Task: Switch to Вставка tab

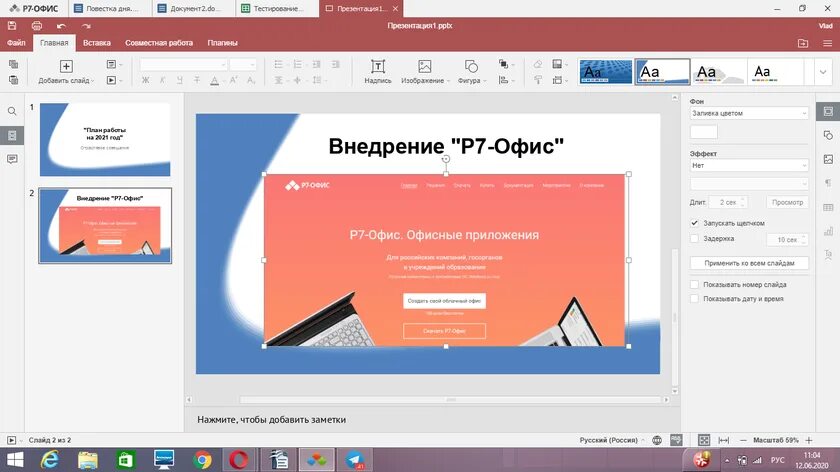Action: click(x=96, y=43)
